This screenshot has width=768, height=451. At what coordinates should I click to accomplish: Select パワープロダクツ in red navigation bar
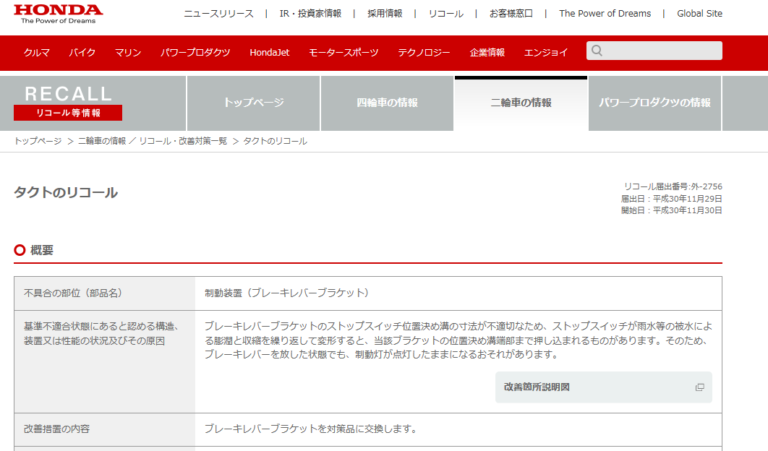(x=195, y=52)
